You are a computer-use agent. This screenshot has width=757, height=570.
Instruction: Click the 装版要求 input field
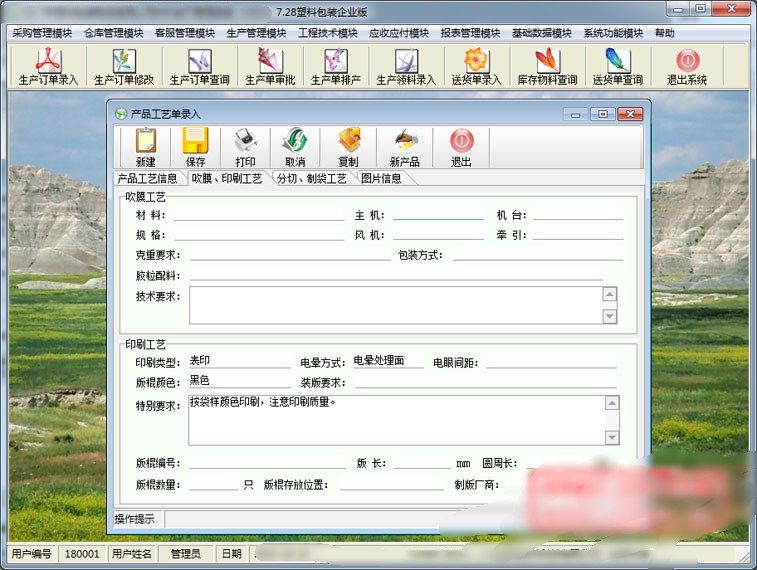click(486, 382)
